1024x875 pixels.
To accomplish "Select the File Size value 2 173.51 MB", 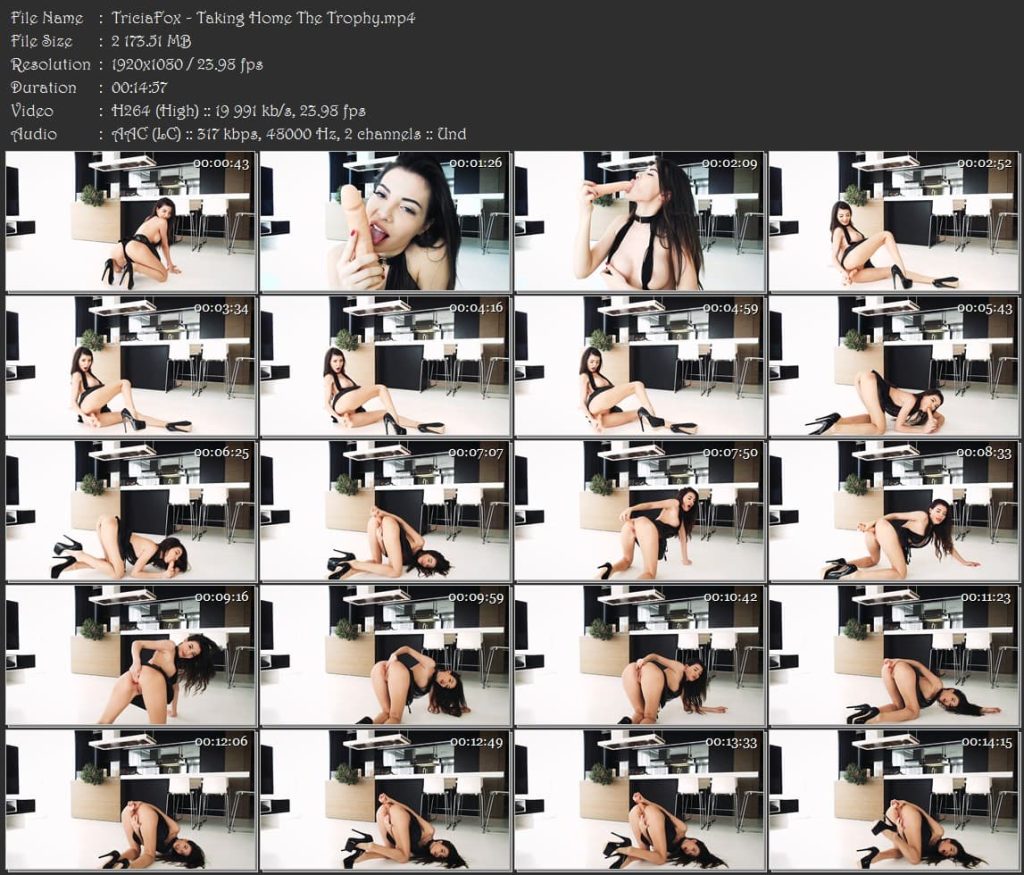I will coord(151,41).
